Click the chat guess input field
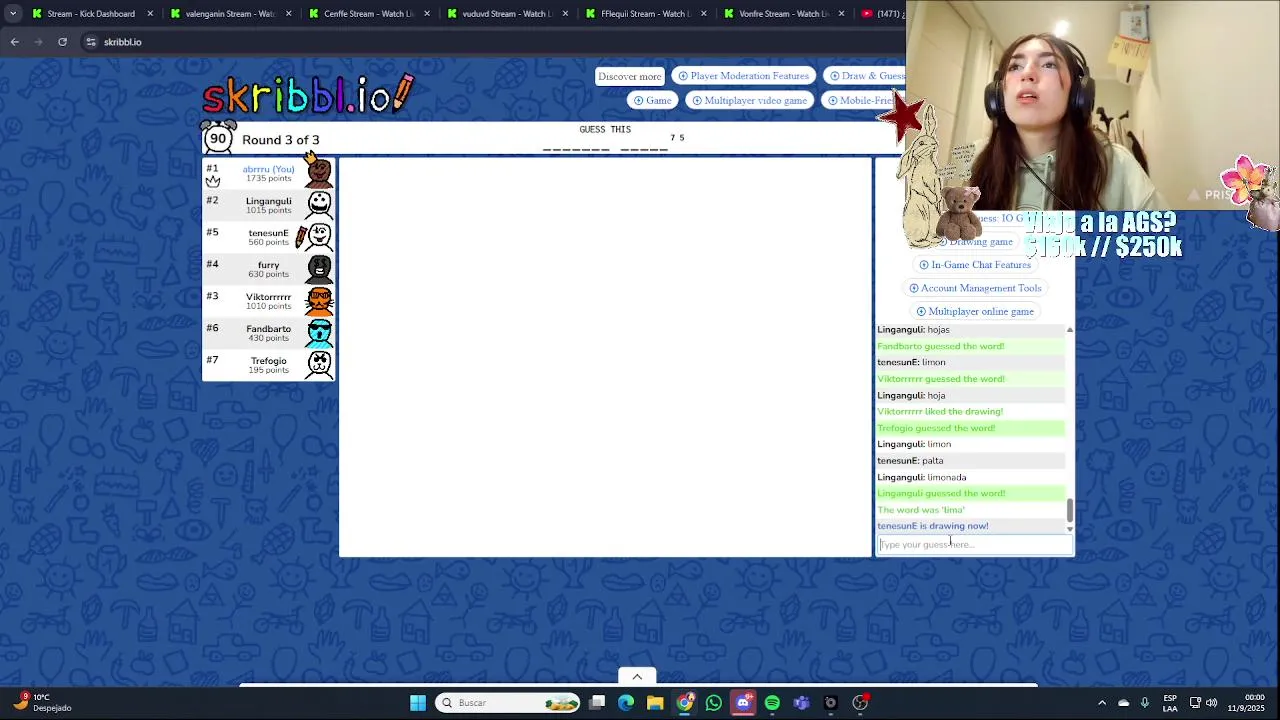Image resolution: width=1280 pixels, height=720 pixels. coord(975,545)
